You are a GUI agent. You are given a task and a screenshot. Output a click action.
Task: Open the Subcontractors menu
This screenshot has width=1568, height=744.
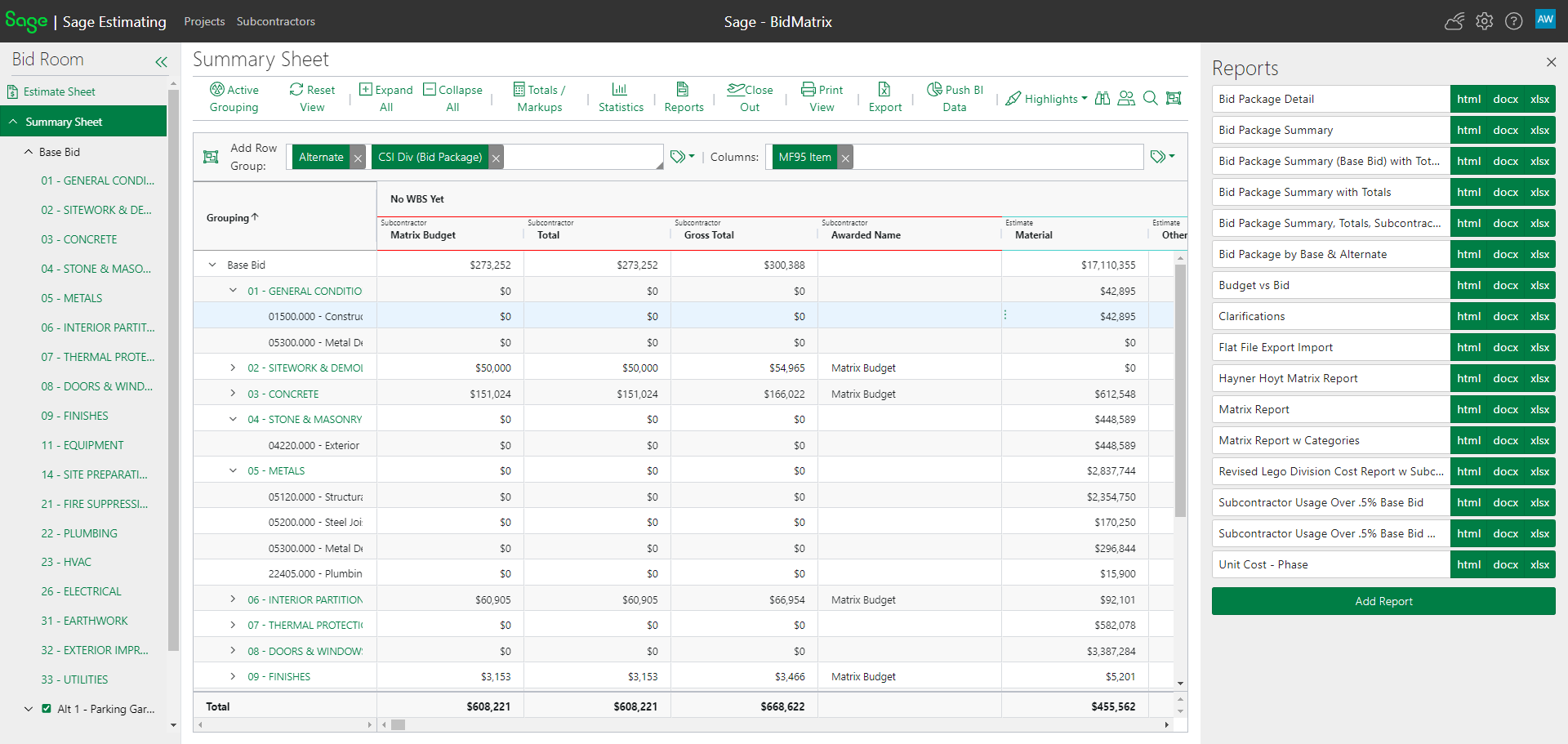(x=275, y=21)
